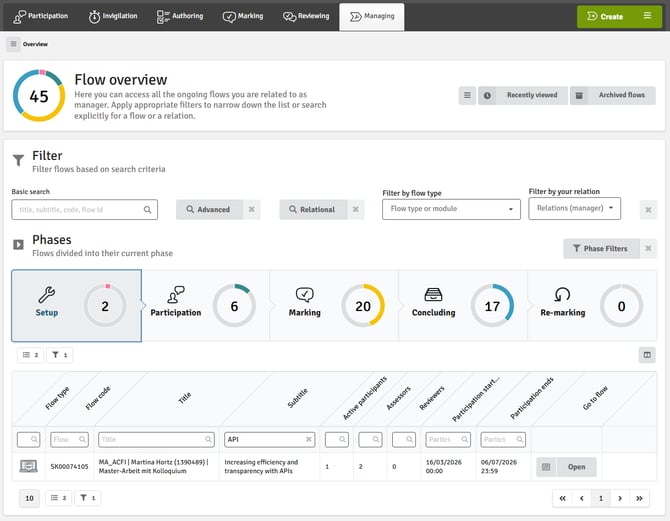Click the column layout icon above the table

pos(647,355)
